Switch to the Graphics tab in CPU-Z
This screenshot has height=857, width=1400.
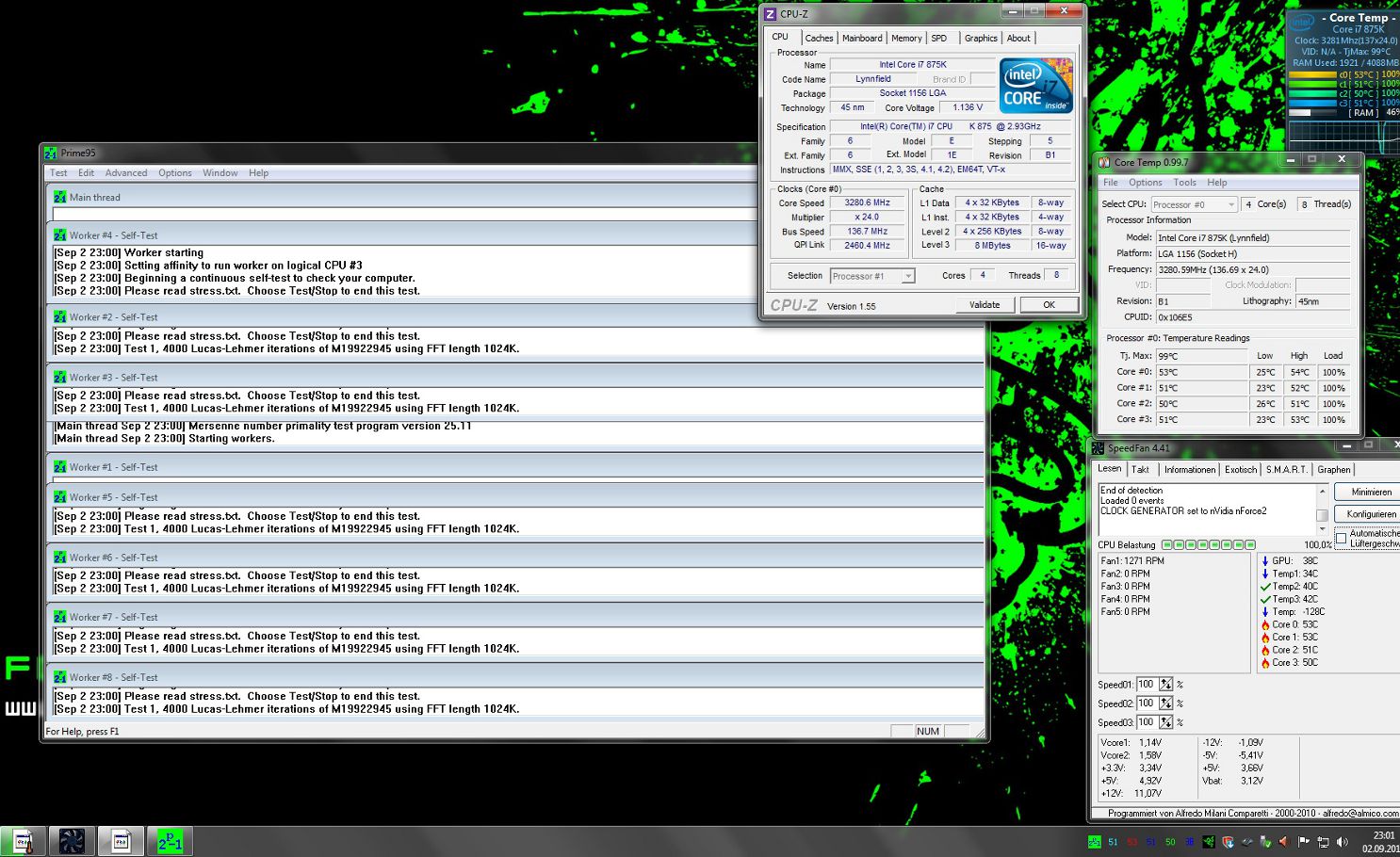981,39
